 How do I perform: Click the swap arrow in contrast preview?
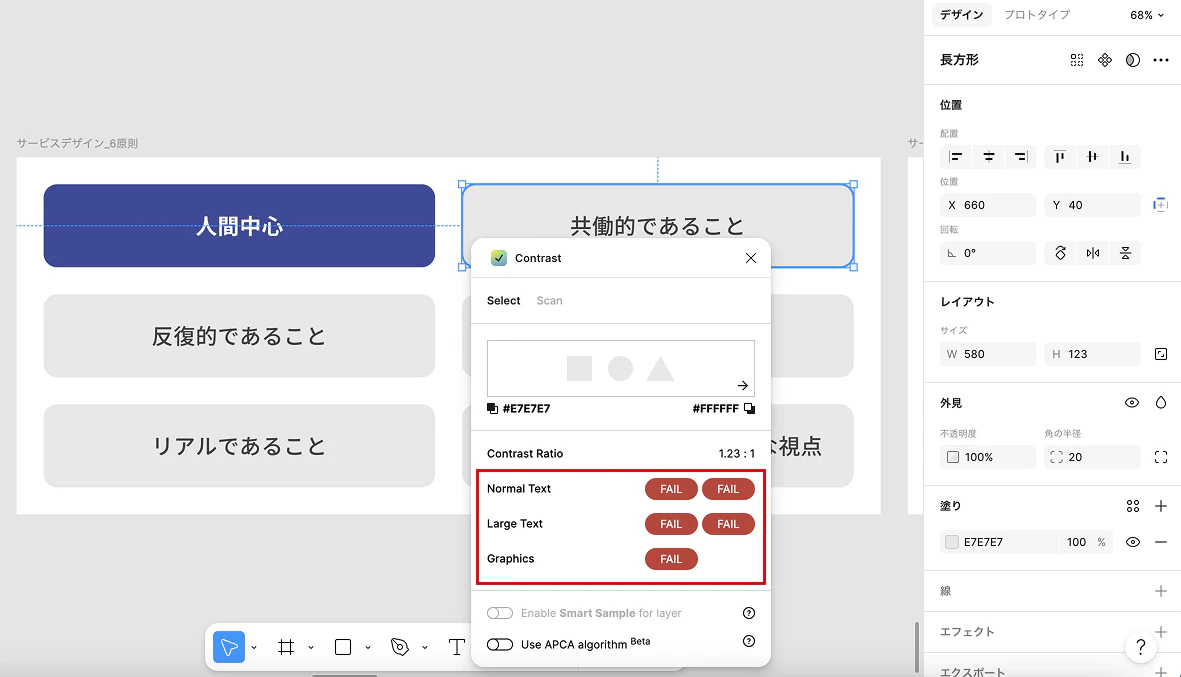743,386
